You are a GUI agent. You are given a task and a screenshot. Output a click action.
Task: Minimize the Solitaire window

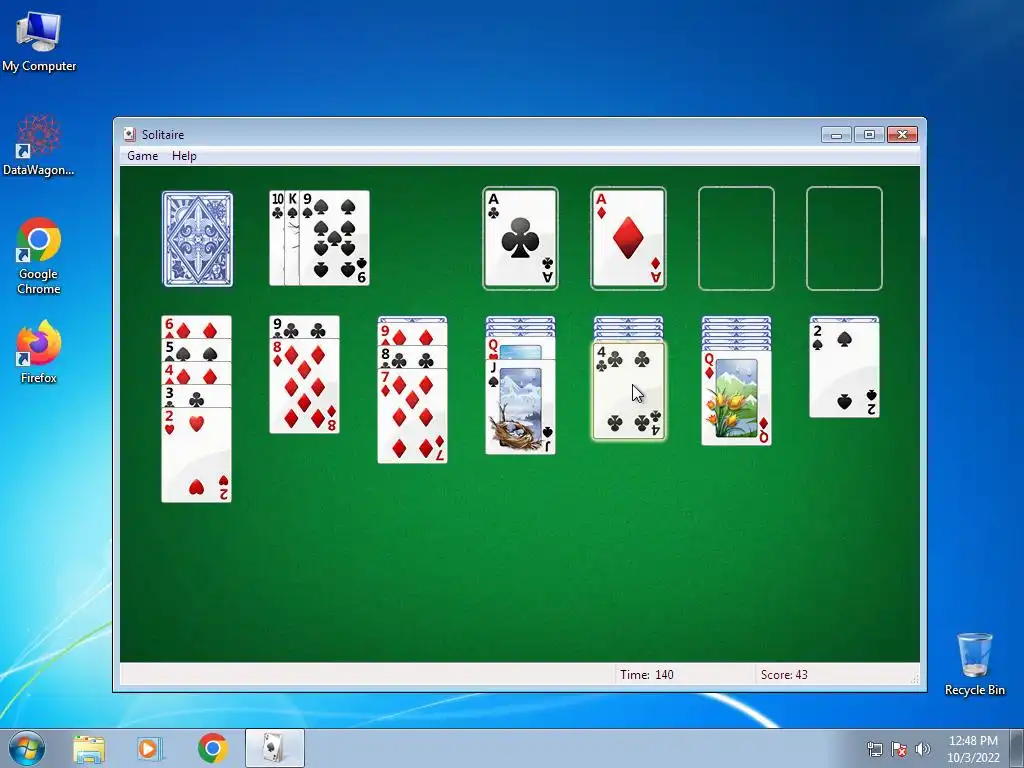tap(836, 135)
